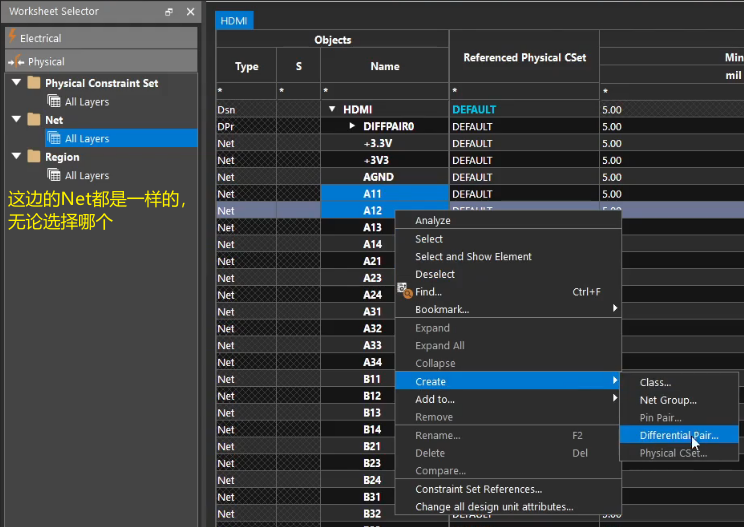Click the Name column filter field
744x527 pixels.
point(384,91)
